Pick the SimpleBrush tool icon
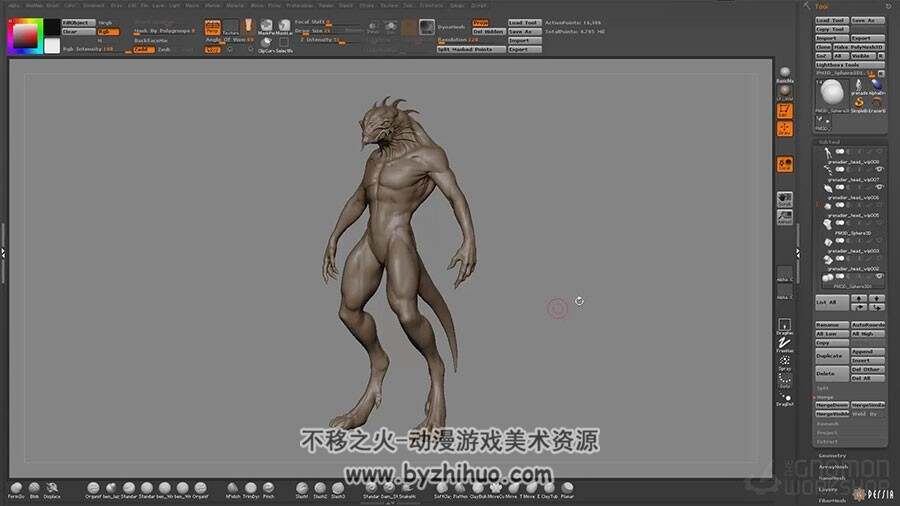This screenshot has width=900, height=506. coord(859,103)
